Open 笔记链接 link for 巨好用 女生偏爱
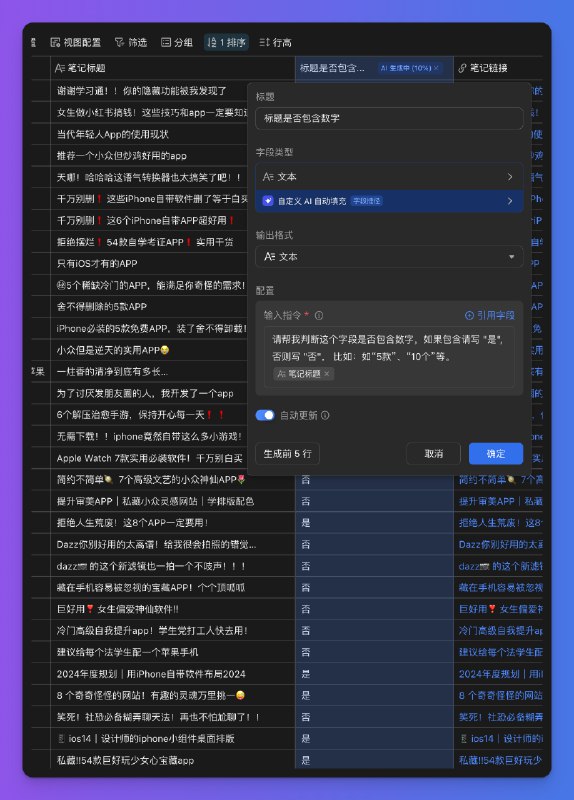Screen dimensions: 574x800 (501, 609)
